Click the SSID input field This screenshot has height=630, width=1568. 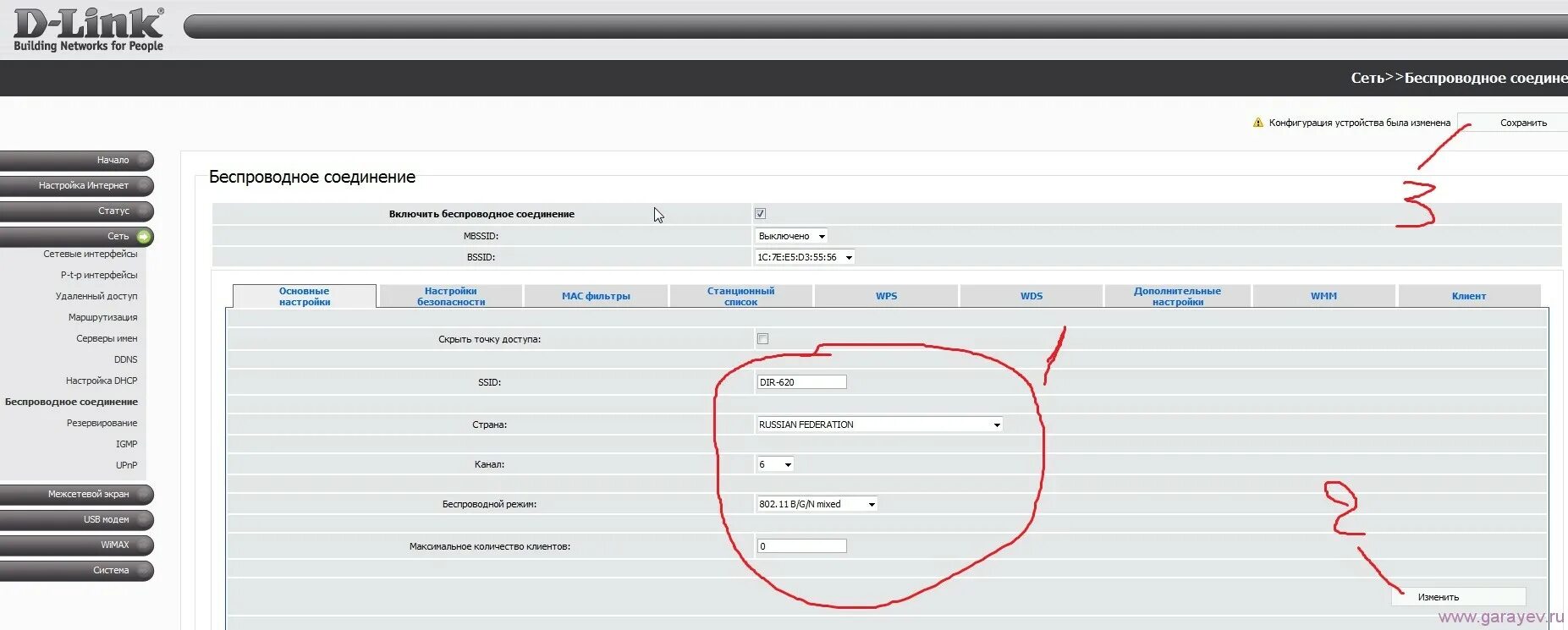[801, 382]
